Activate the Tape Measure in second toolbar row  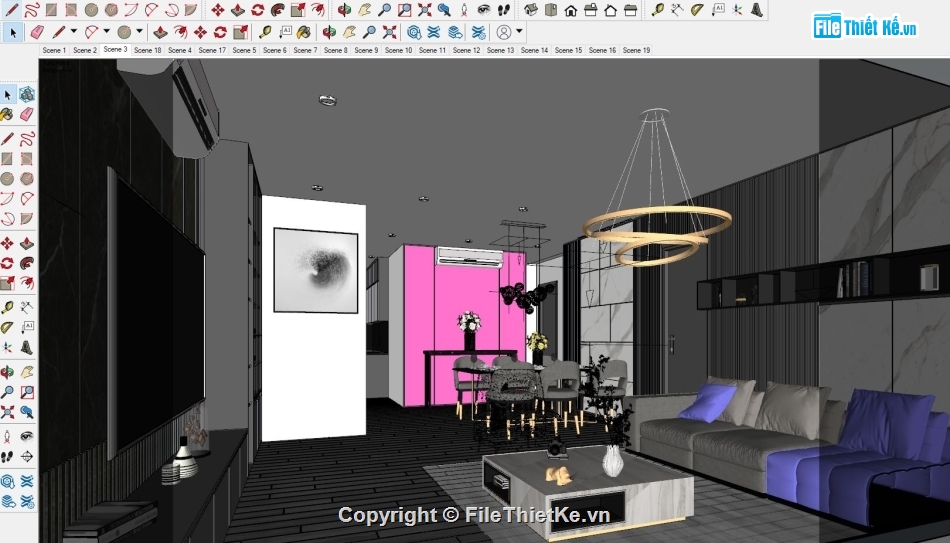[x=265, y=32]
